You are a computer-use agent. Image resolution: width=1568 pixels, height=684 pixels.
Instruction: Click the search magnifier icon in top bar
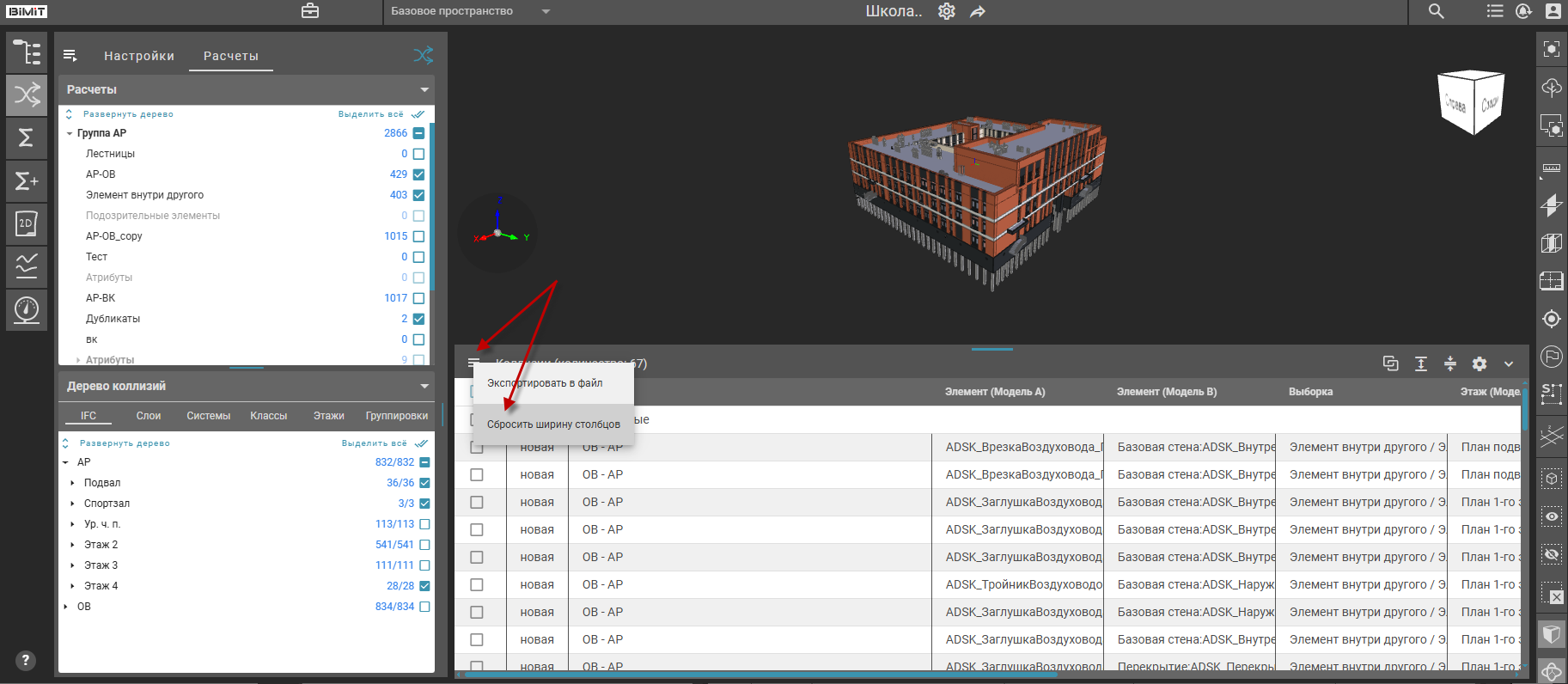pyautogui.click(x=1436, y=11)
